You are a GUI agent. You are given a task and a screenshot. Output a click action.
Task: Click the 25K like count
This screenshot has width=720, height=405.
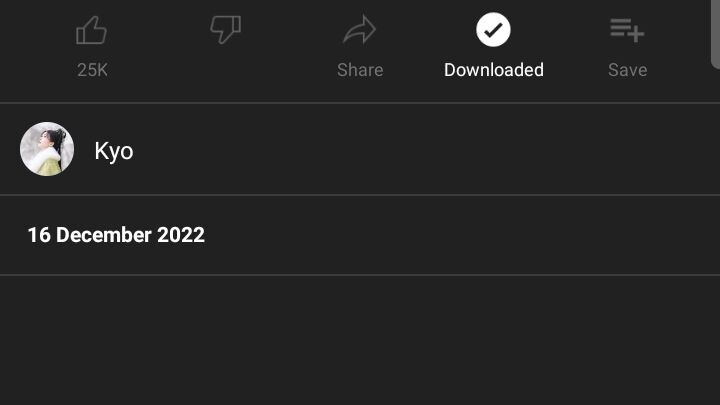(x=92, y=70)
